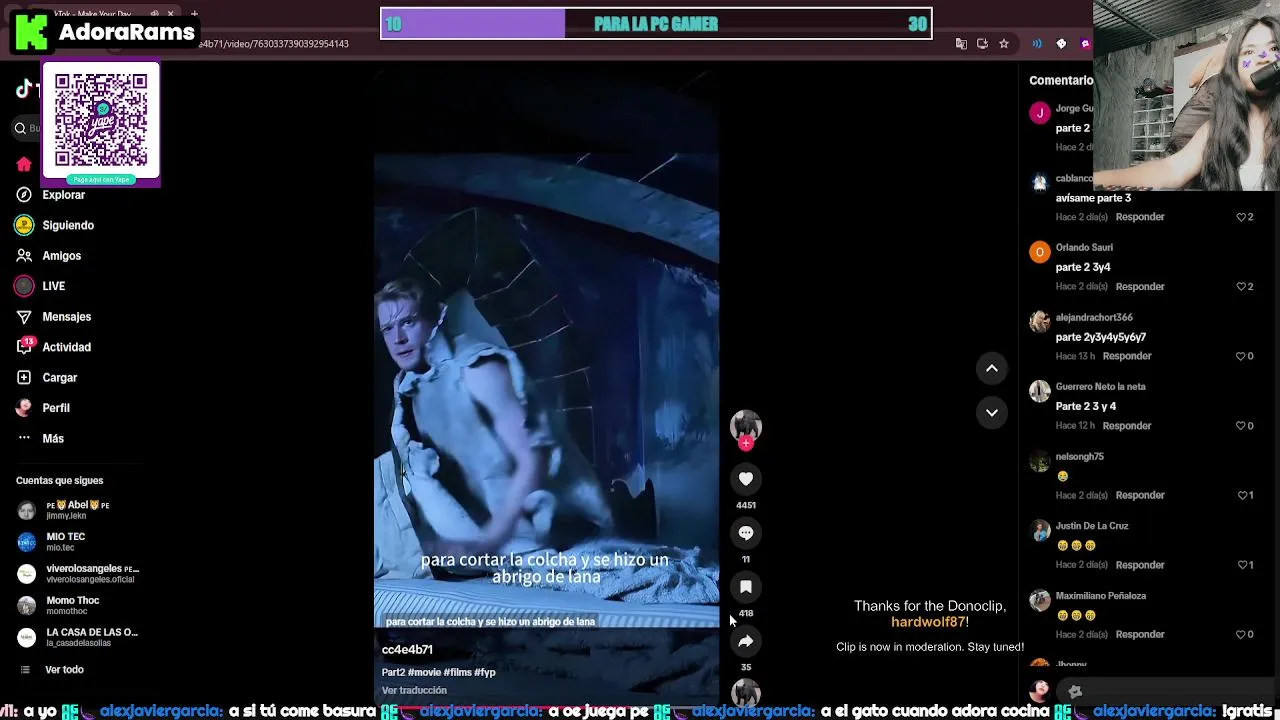
Task: Open Jorge's pink J avatar
Action: coord(1040,113)
